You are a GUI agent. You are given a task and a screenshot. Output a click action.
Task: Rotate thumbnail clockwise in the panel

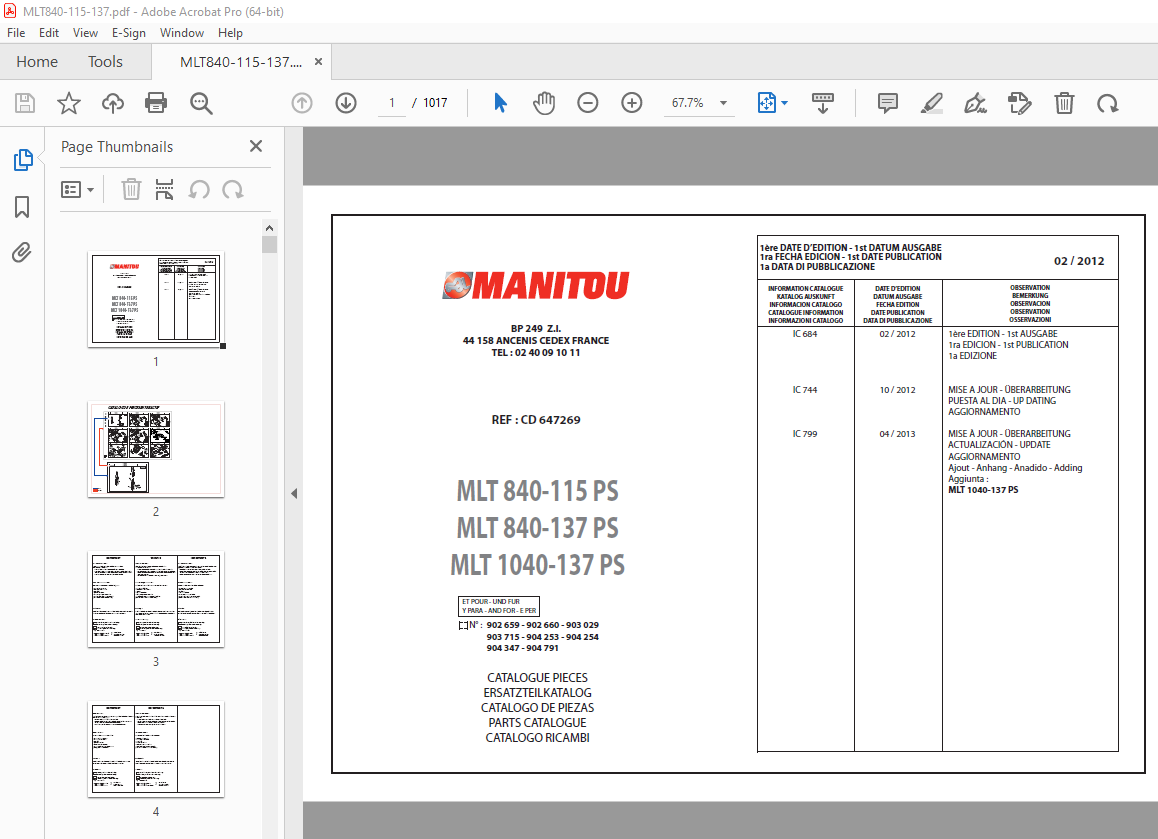click(x=233, y=190)
